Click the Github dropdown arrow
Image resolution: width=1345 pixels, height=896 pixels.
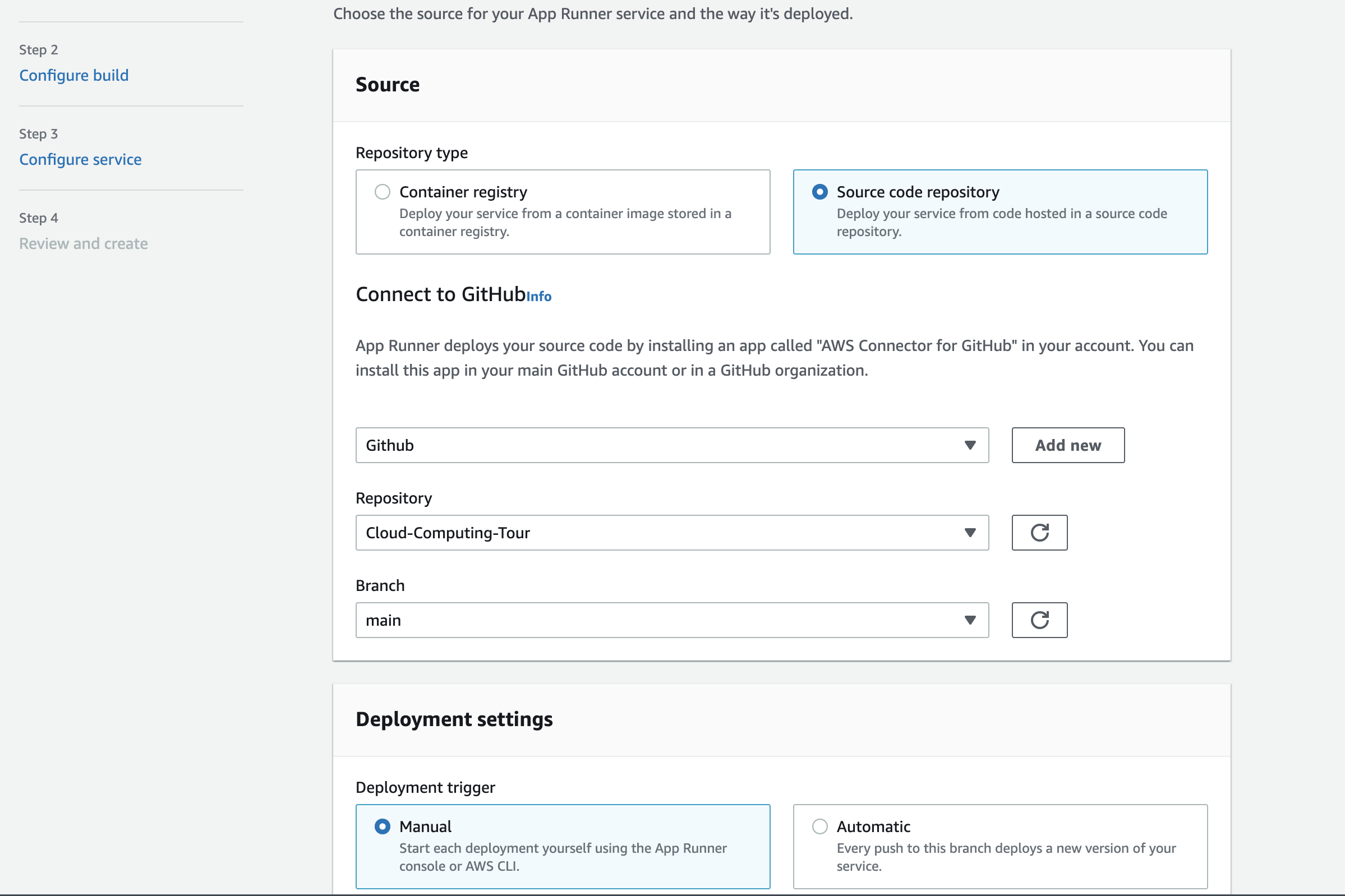(969, 445)
